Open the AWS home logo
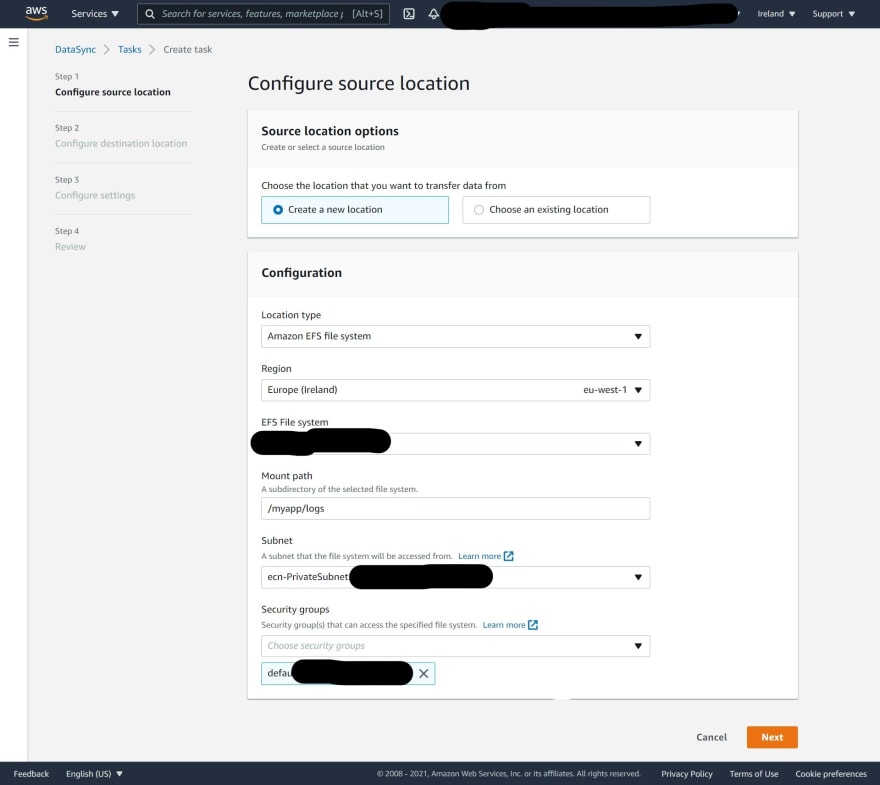Image resolution: width=880 pixels, height=785 pixels. point(36,13)
